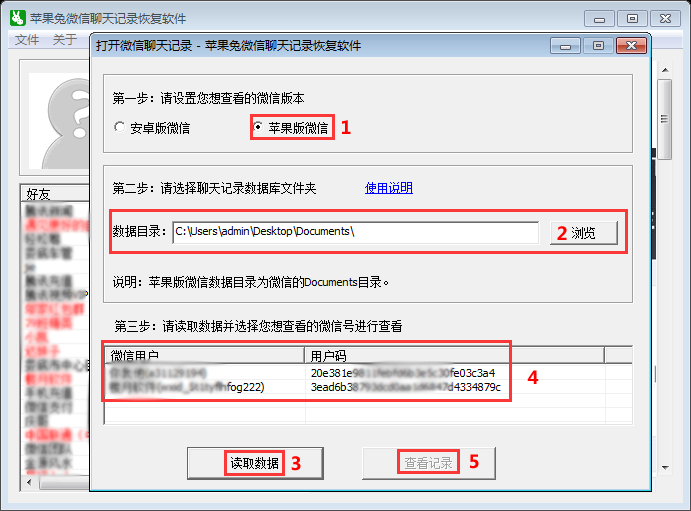Close the 打开微信聊天记录 dialog

tap(631, 45)
